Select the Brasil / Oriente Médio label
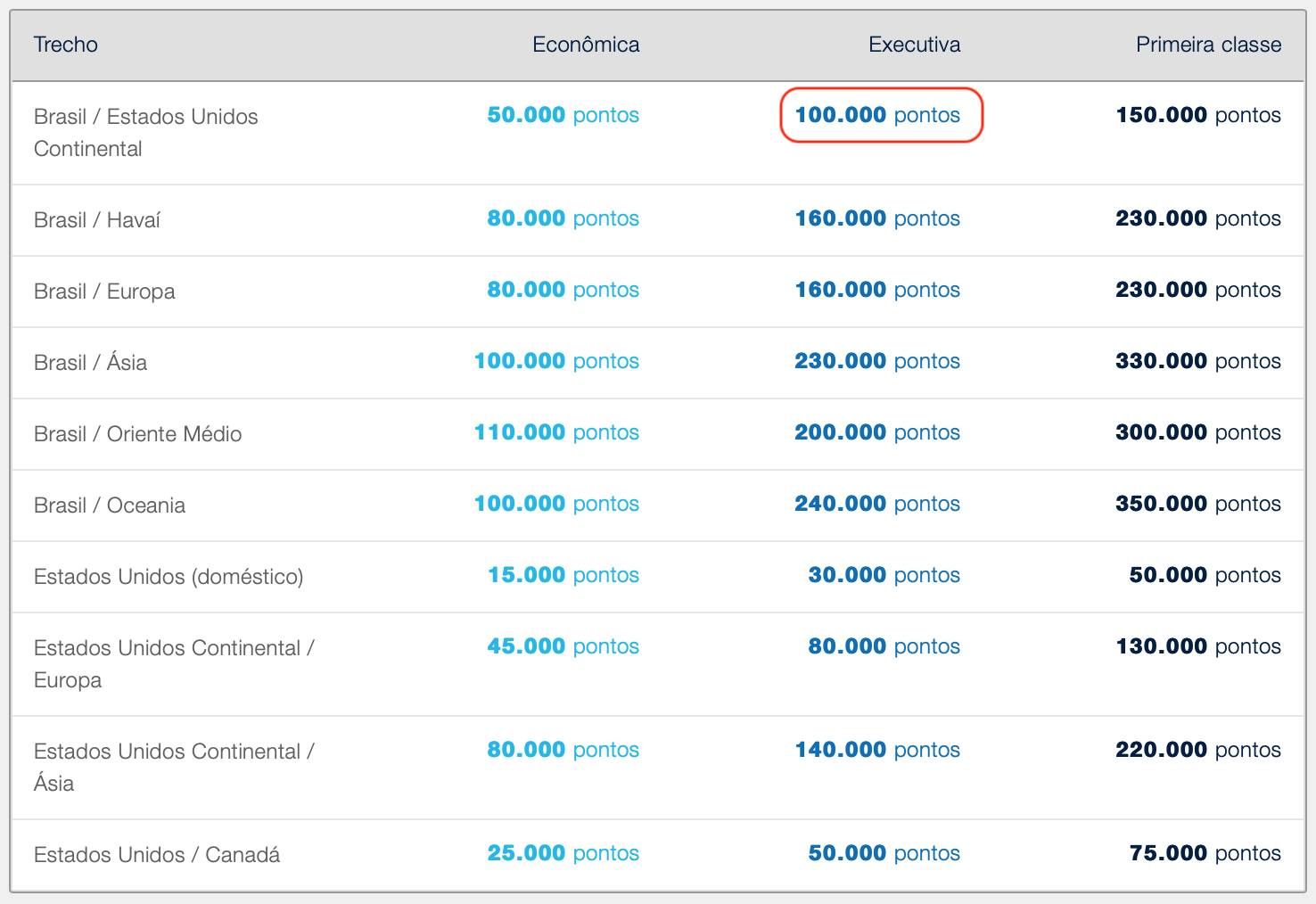1316x904 pixels. (137, 433)
